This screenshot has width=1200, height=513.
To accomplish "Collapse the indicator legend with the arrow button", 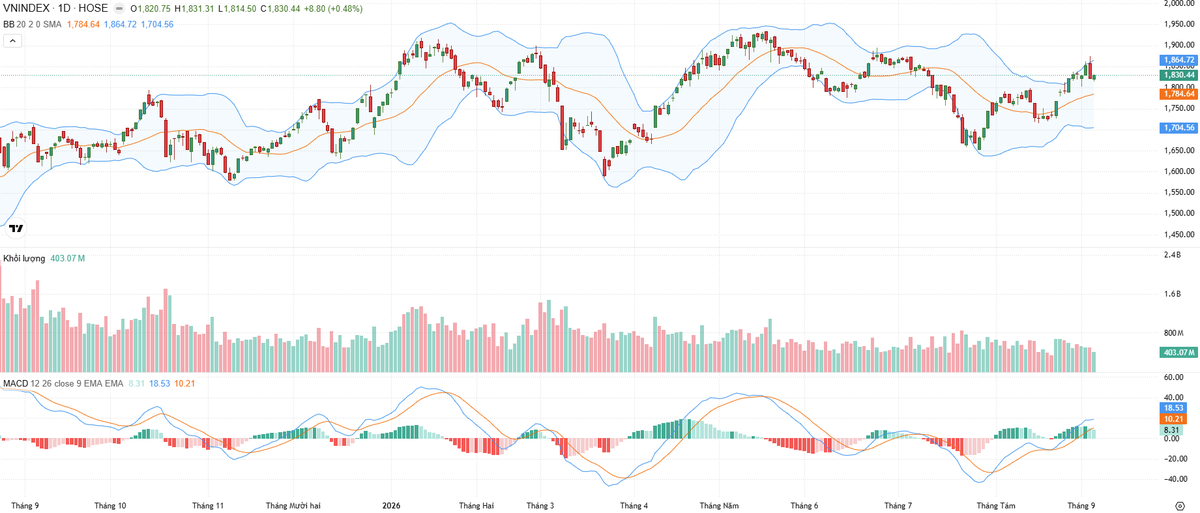I will point(13,41).
